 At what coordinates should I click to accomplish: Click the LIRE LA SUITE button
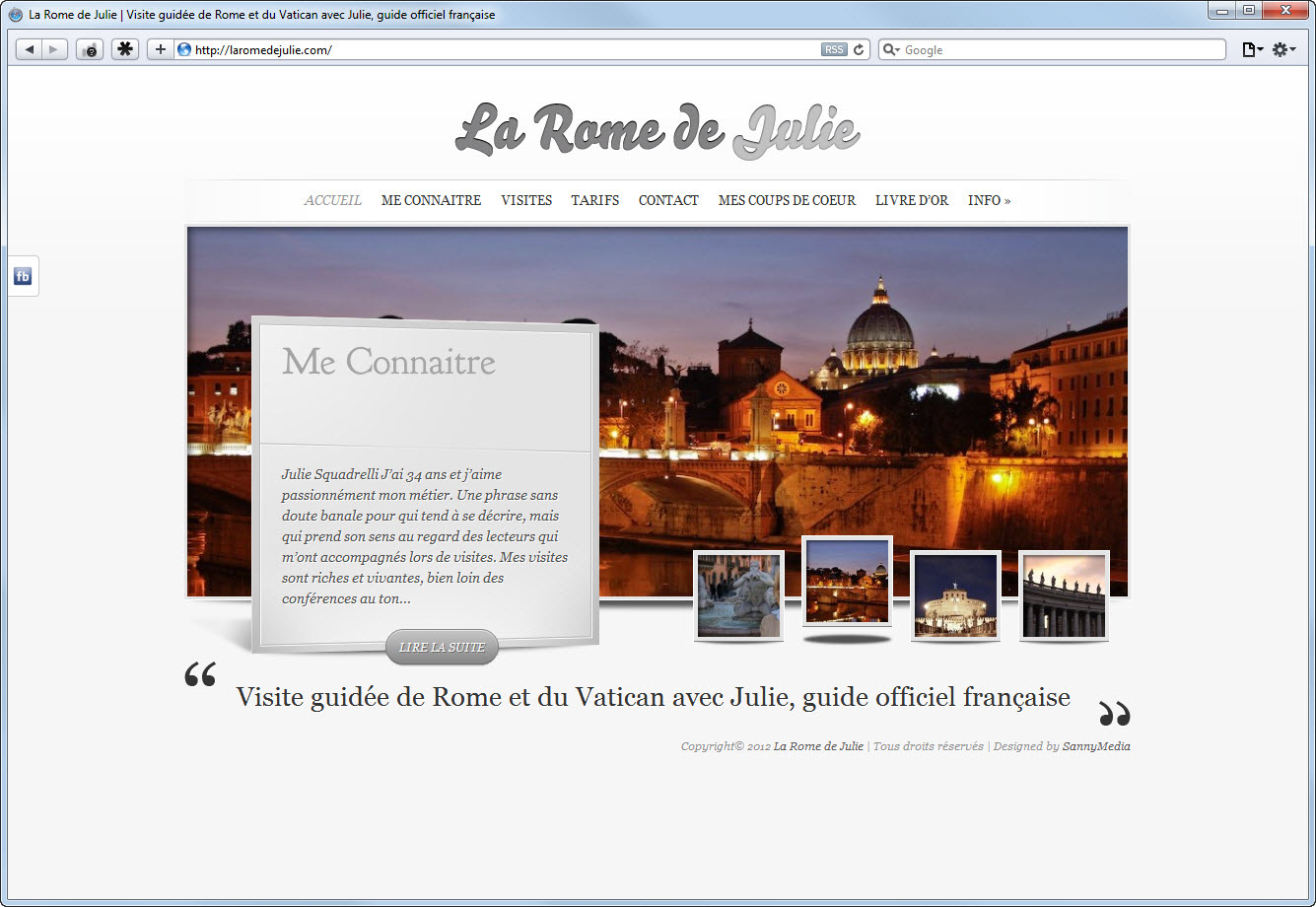[x=442, y=647]
